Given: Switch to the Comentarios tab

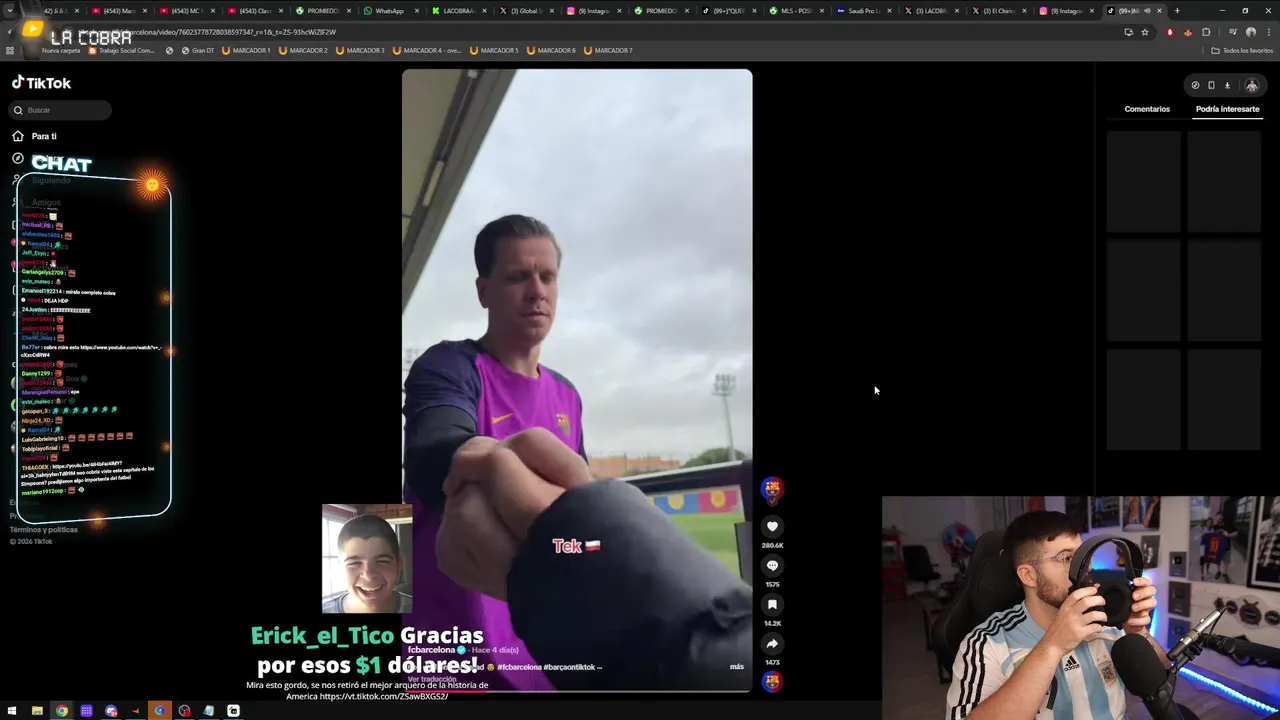Looking at the screenshot, I should click(x=1147, y=109).
